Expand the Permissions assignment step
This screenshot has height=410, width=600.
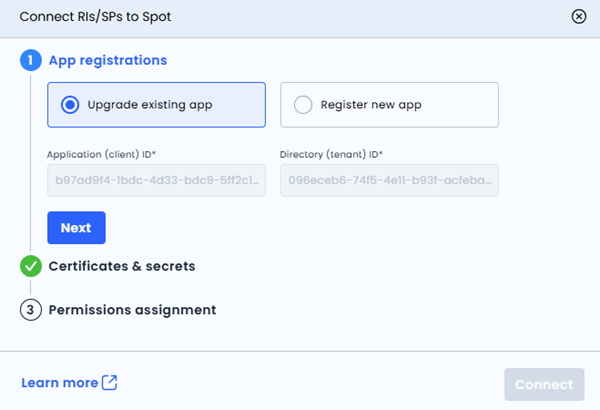pos(132,310)
